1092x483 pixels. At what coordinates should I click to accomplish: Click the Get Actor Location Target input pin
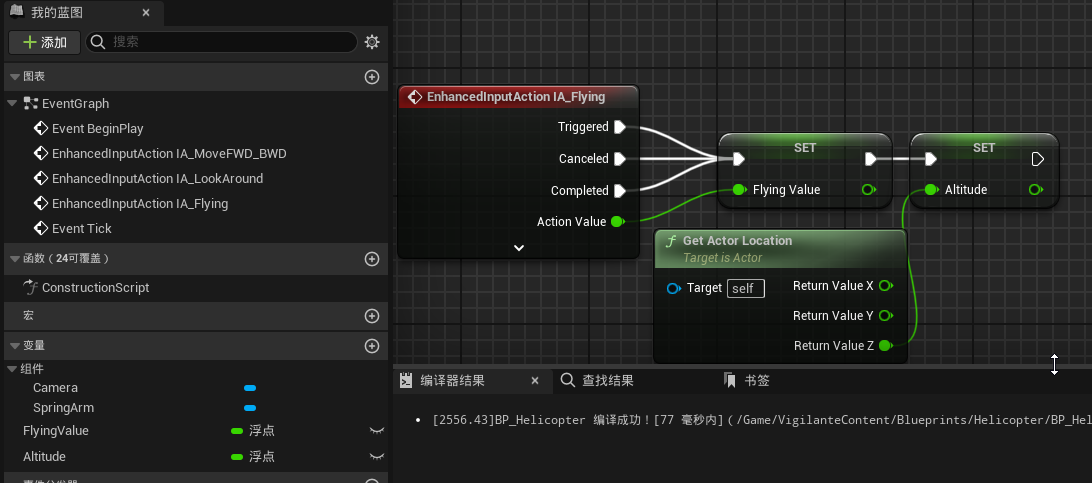coord(673,288)
